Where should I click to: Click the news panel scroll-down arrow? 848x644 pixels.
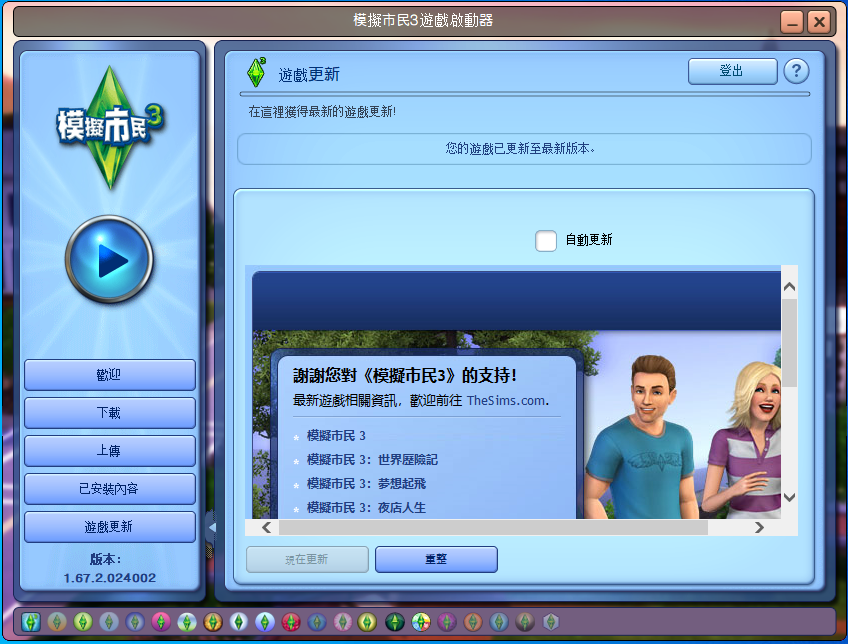789,497
